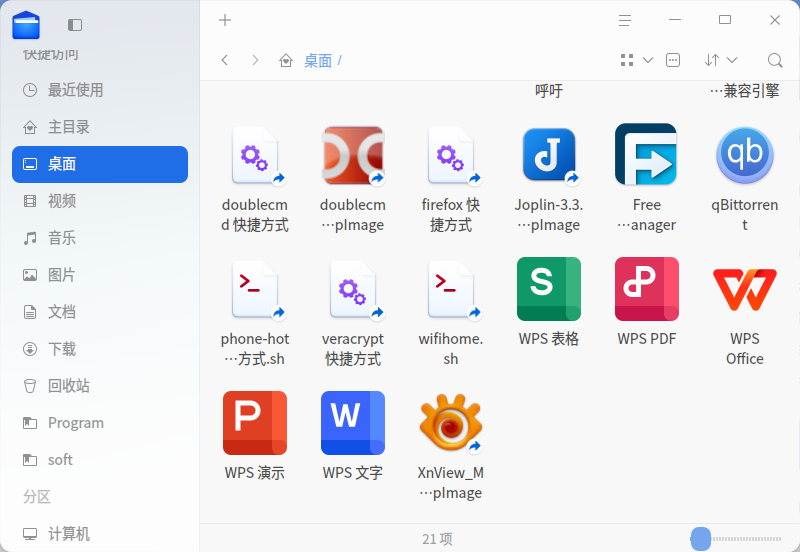Open the WPS 表格 spreadsheet icon

tap(549, 289)
